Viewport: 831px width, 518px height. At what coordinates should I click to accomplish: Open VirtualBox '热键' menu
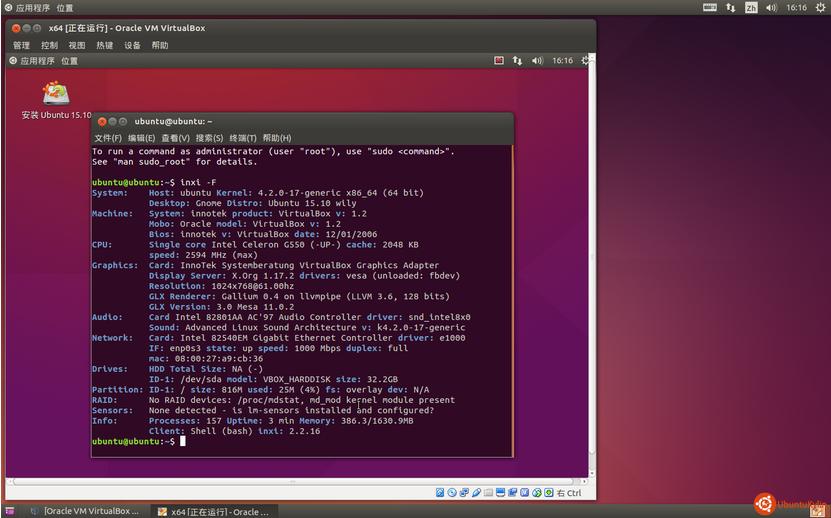point(104,45)
